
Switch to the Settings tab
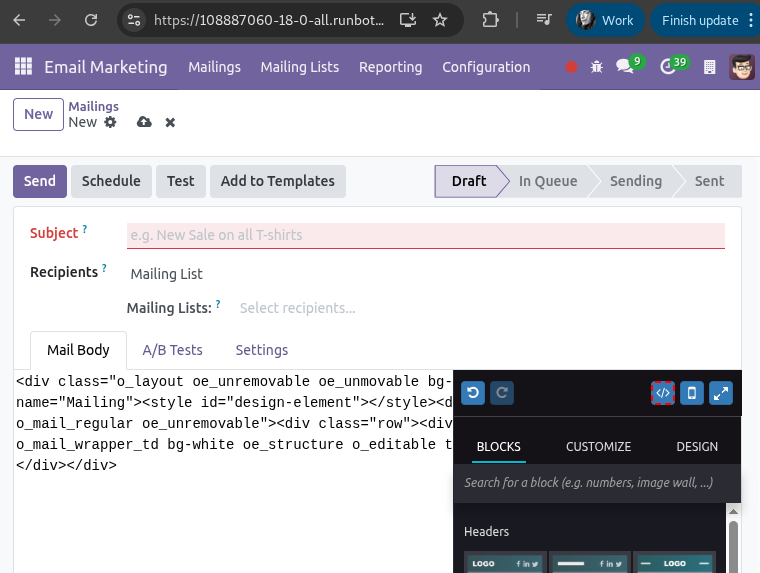coord(262,350)
